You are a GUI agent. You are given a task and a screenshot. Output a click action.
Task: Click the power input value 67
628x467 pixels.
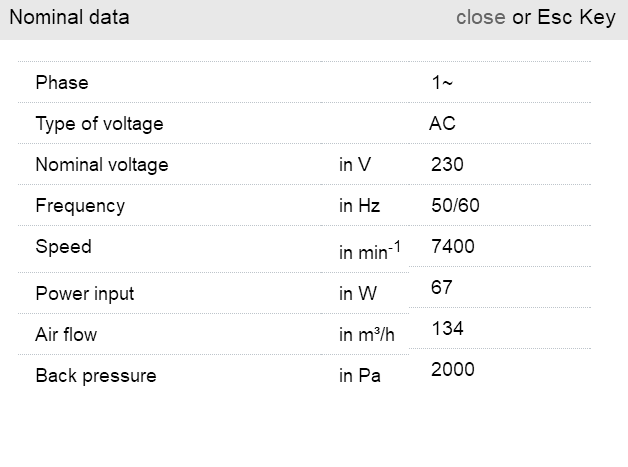click(442, 288)
